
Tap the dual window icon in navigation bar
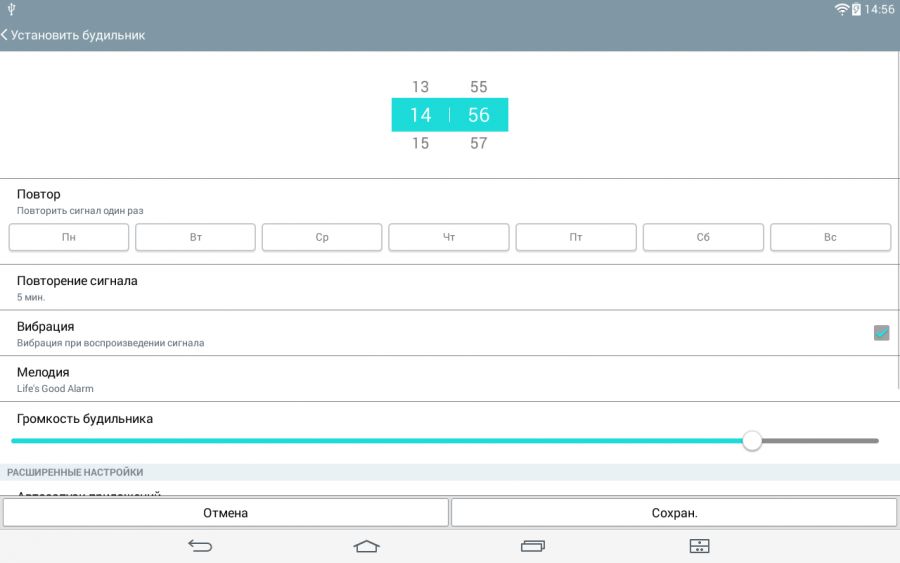699,546
